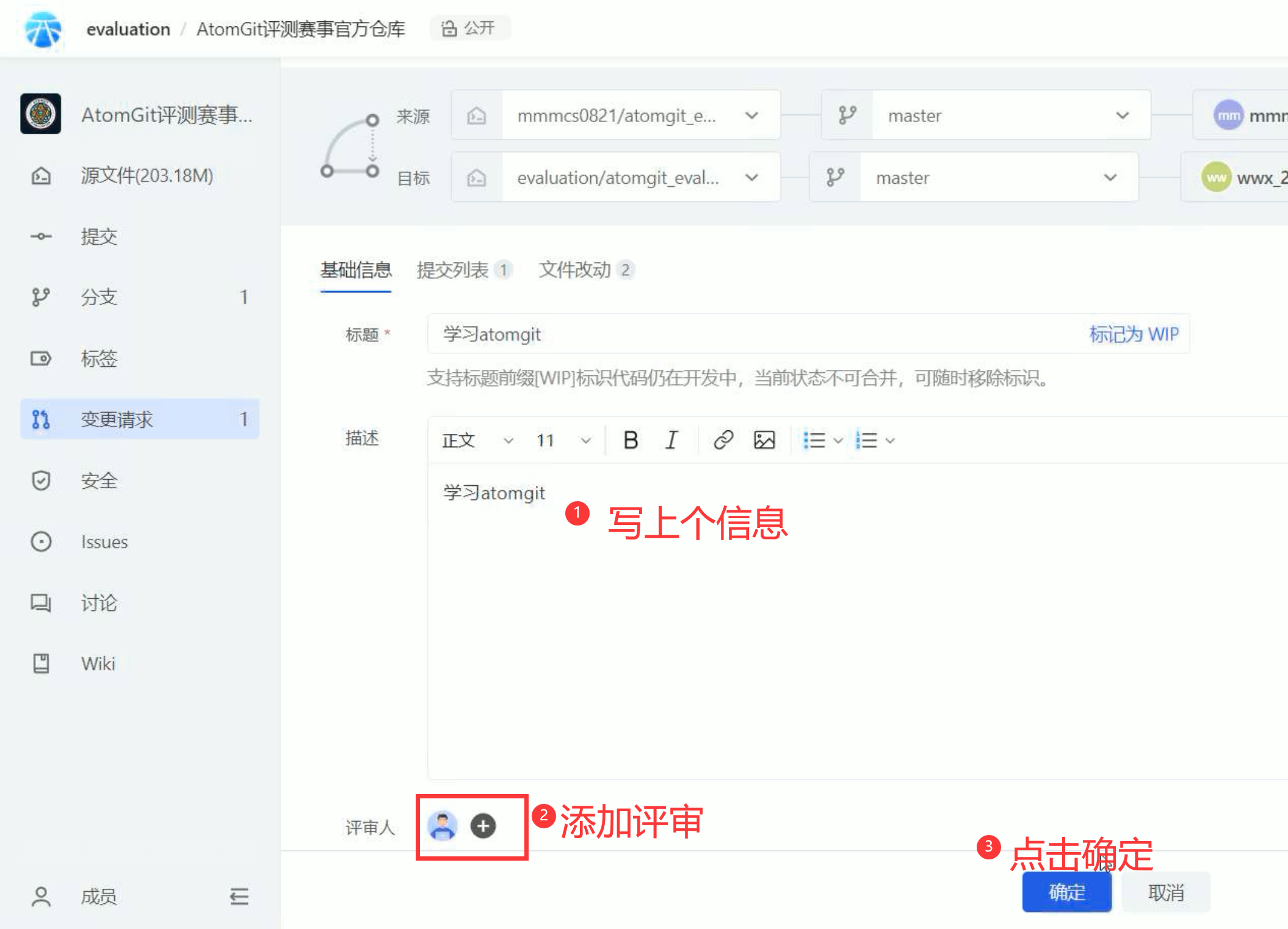Apply italic formatting to description text
The width and height of the screenshot is (1288, 929).
pos(671,439)
